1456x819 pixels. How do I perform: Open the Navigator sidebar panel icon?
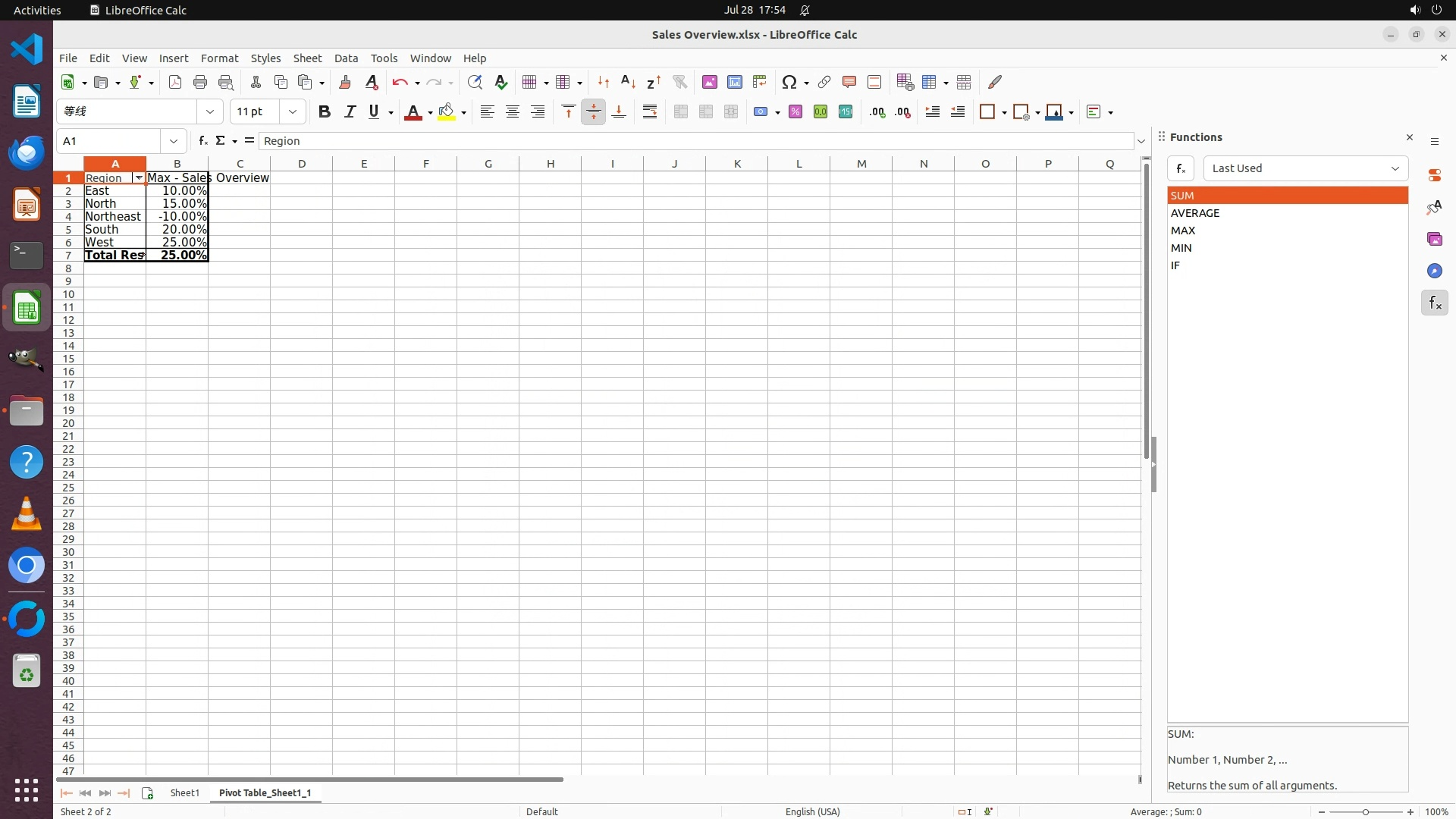(1434, 271)
